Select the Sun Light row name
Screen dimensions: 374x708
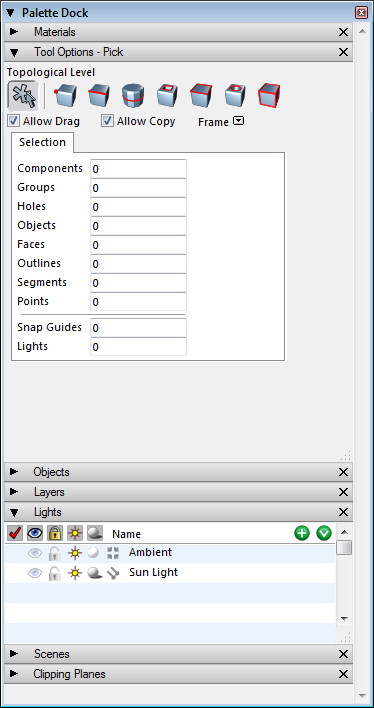[154, 573]
